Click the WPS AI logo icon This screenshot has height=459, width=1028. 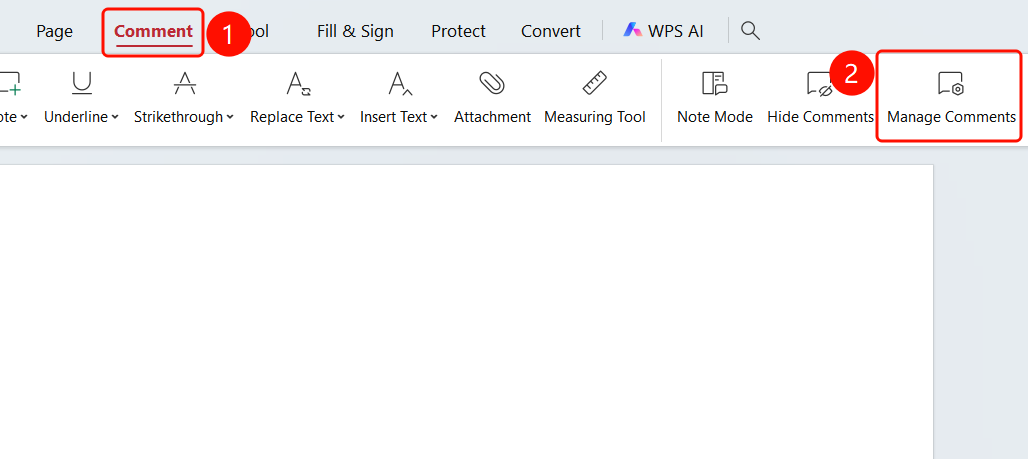tap(632, 30)
